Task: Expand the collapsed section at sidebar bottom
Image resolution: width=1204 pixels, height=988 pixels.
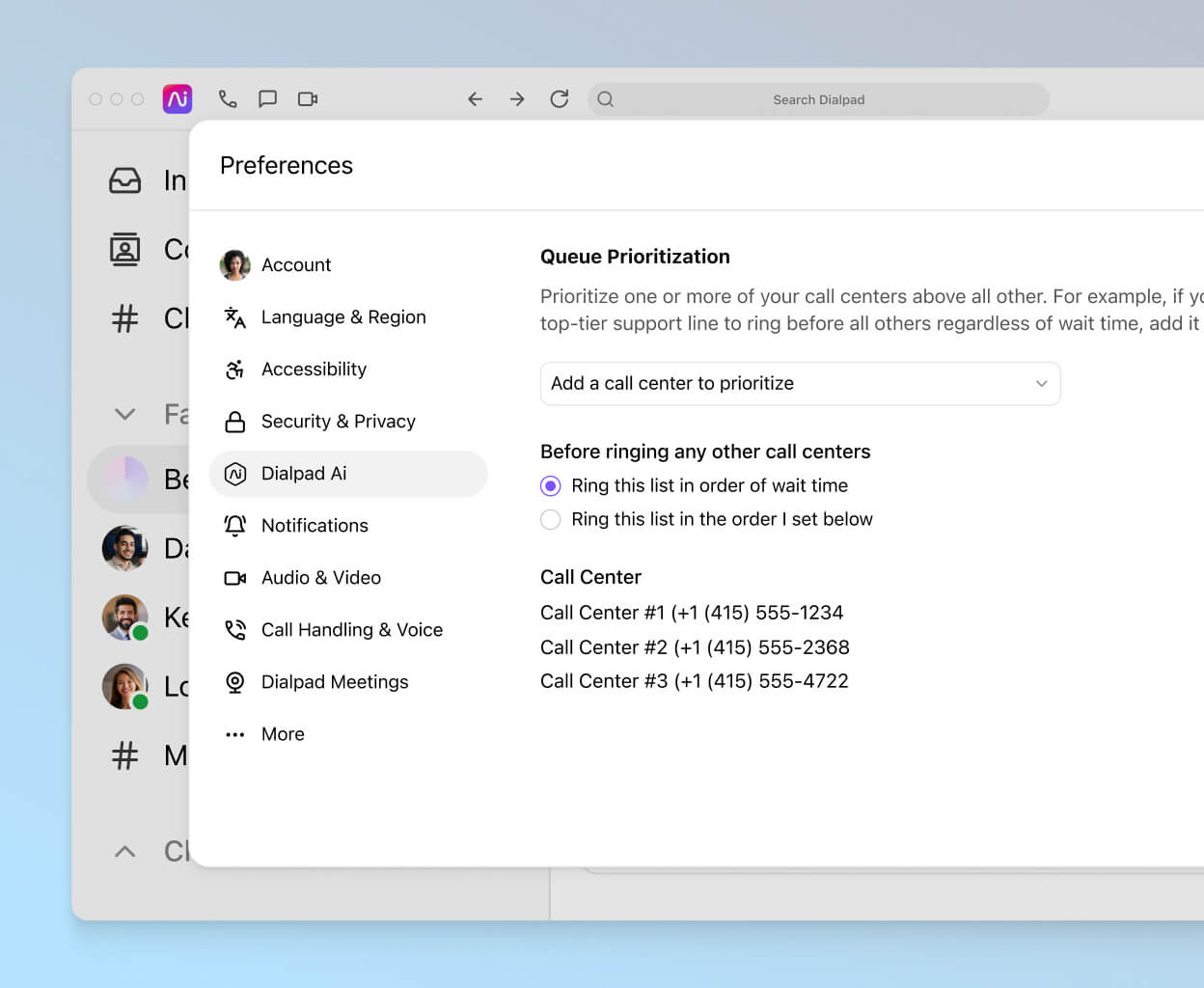Action: [x=124, y=852]
